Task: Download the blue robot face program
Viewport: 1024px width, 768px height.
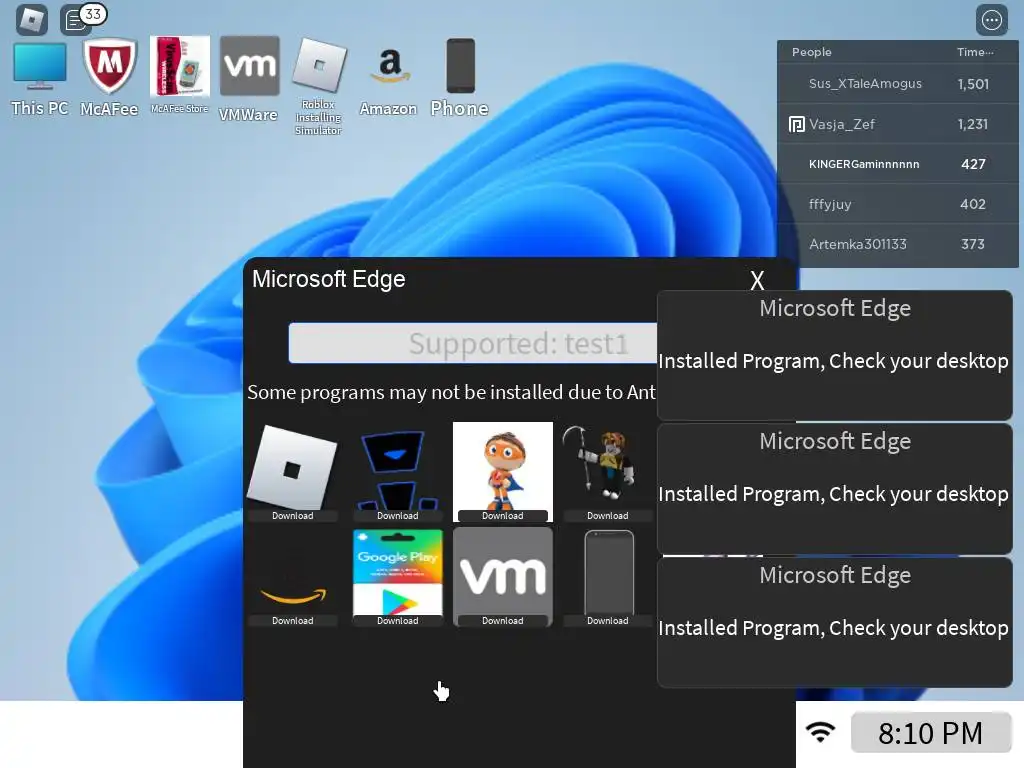Action: 398,516
